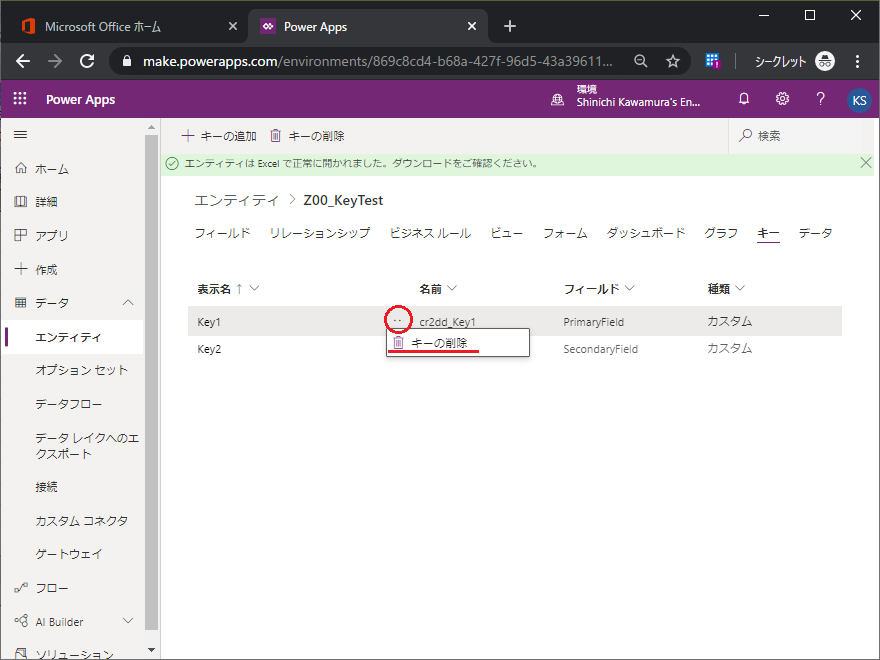Switch to the ダッシュボード tab

click(646, 233)
